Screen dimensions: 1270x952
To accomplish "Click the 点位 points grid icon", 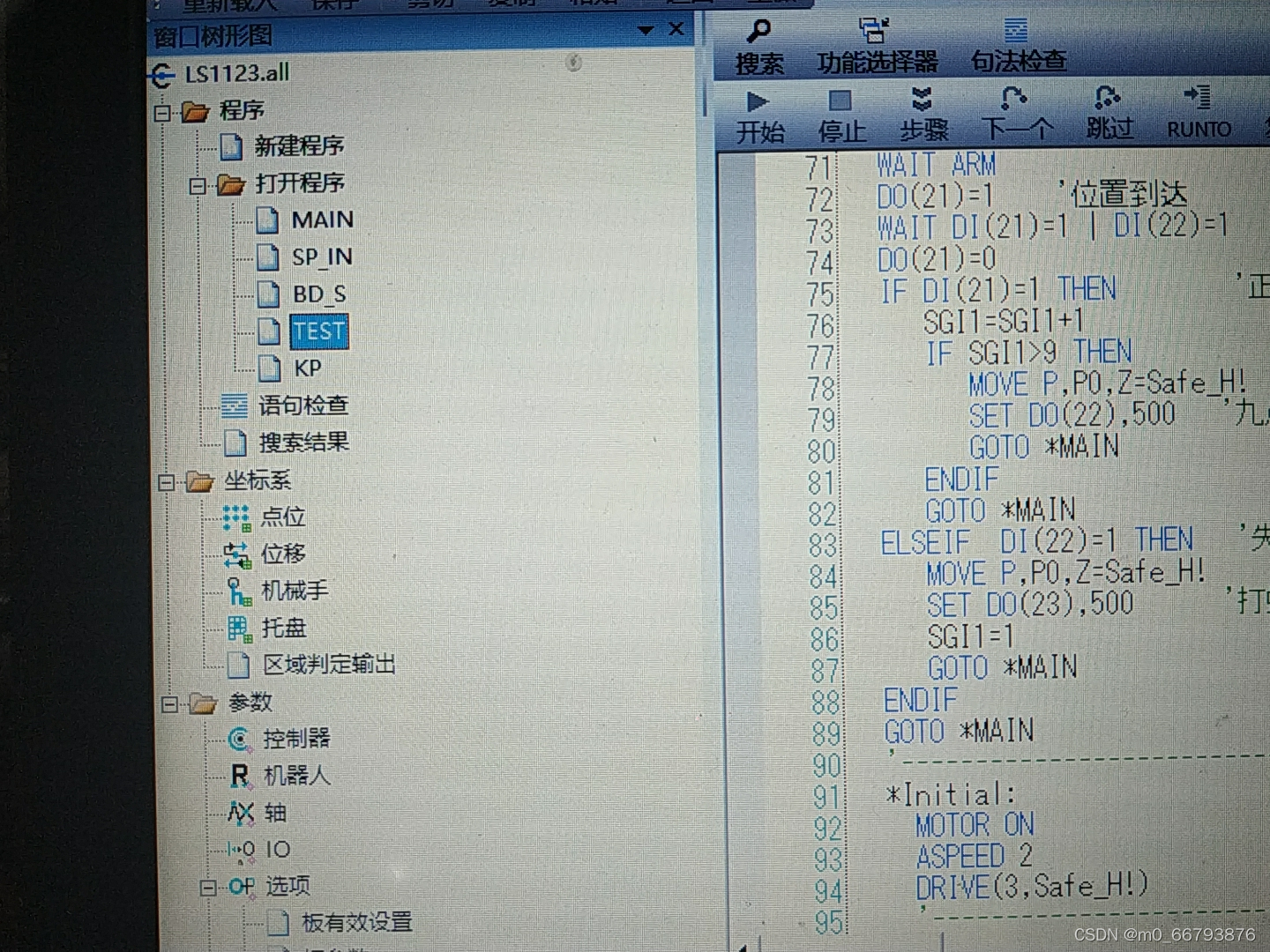I will (x=236, y=517).
